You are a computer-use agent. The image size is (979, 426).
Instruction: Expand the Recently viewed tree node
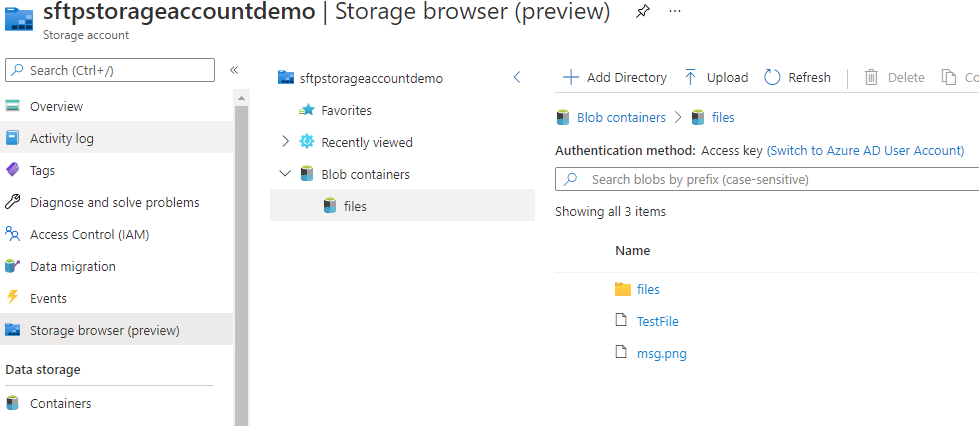[285, 142]
